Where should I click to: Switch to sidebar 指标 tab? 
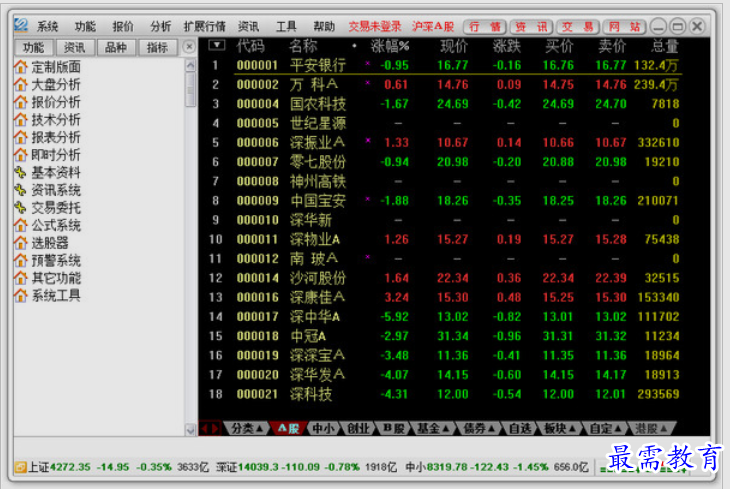coord(157,48)
